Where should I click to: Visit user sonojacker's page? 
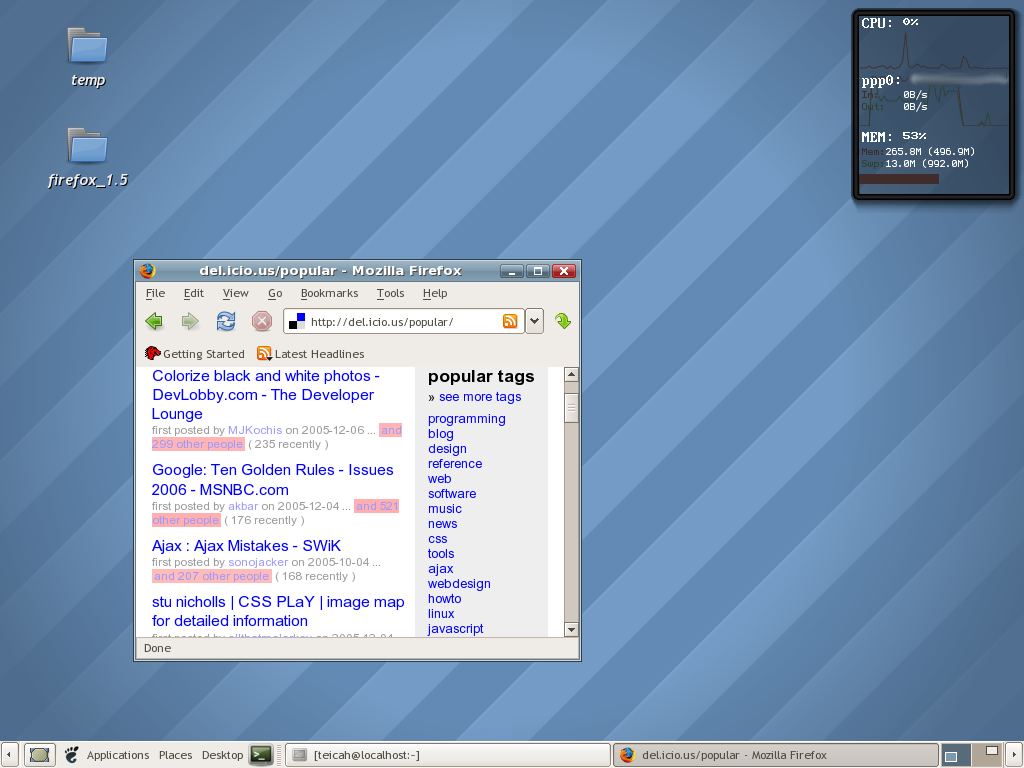tap(258, 562)
